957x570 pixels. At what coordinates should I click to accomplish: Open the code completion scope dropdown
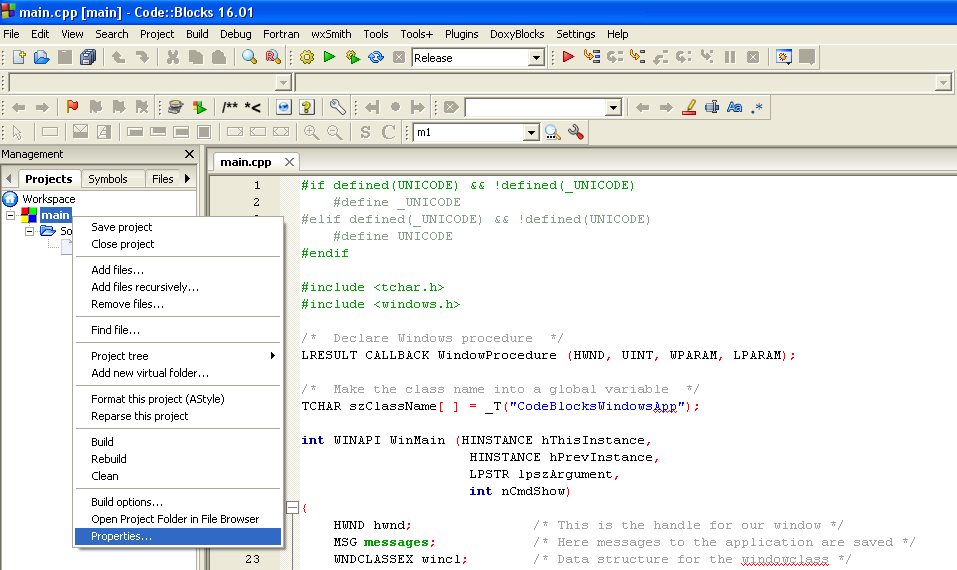tap(283, 82)
